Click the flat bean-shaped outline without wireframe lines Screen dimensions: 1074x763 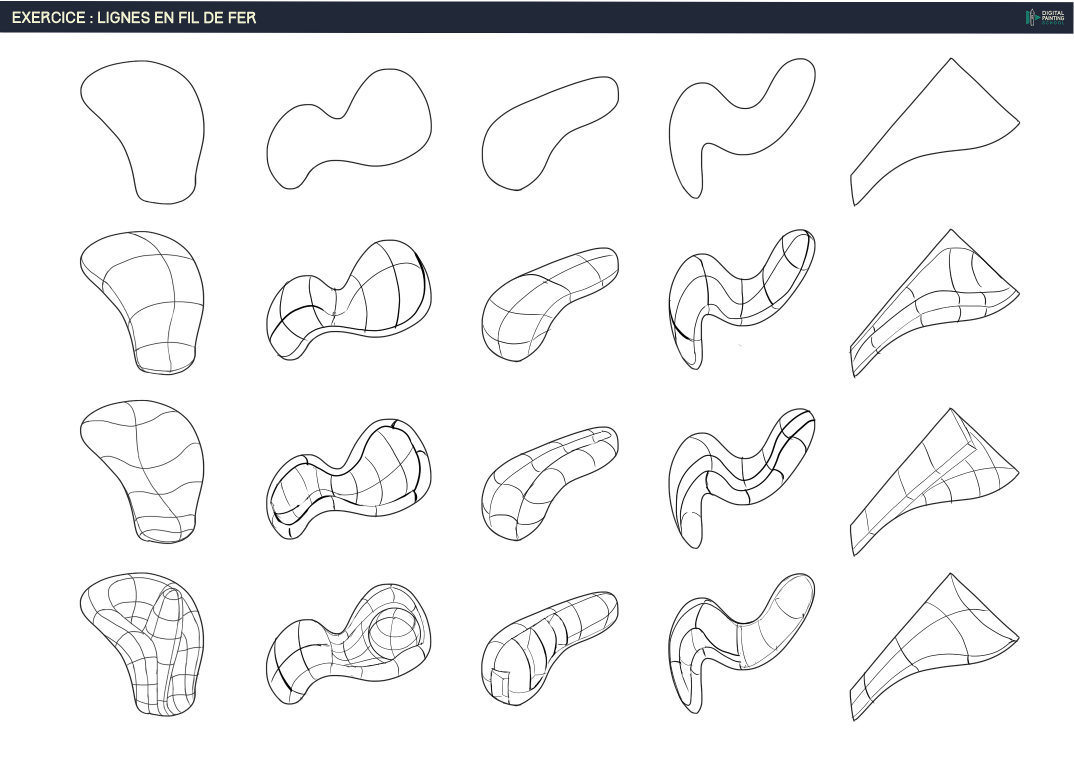click(548, 132)
